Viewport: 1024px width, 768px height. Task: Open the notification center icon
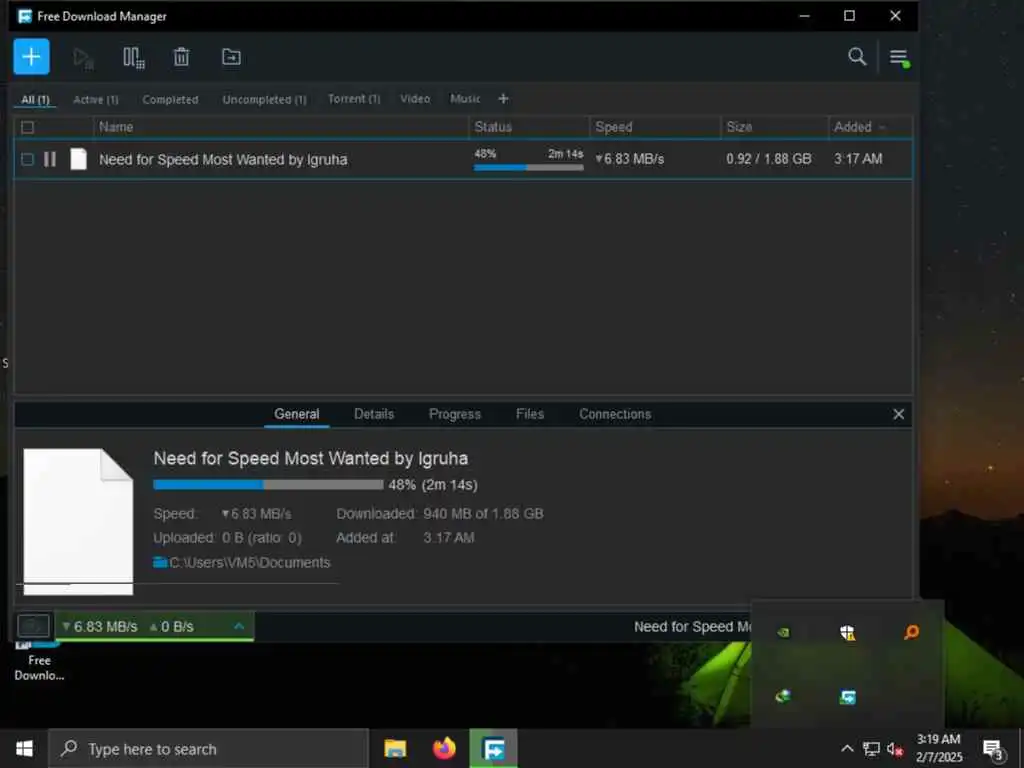tap(993, 749)
